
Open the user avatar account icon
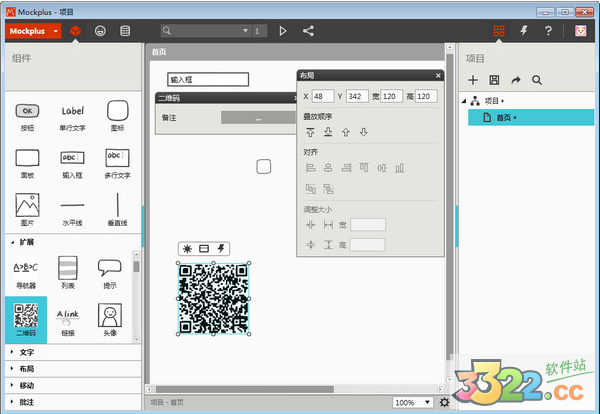click(580, 31)
